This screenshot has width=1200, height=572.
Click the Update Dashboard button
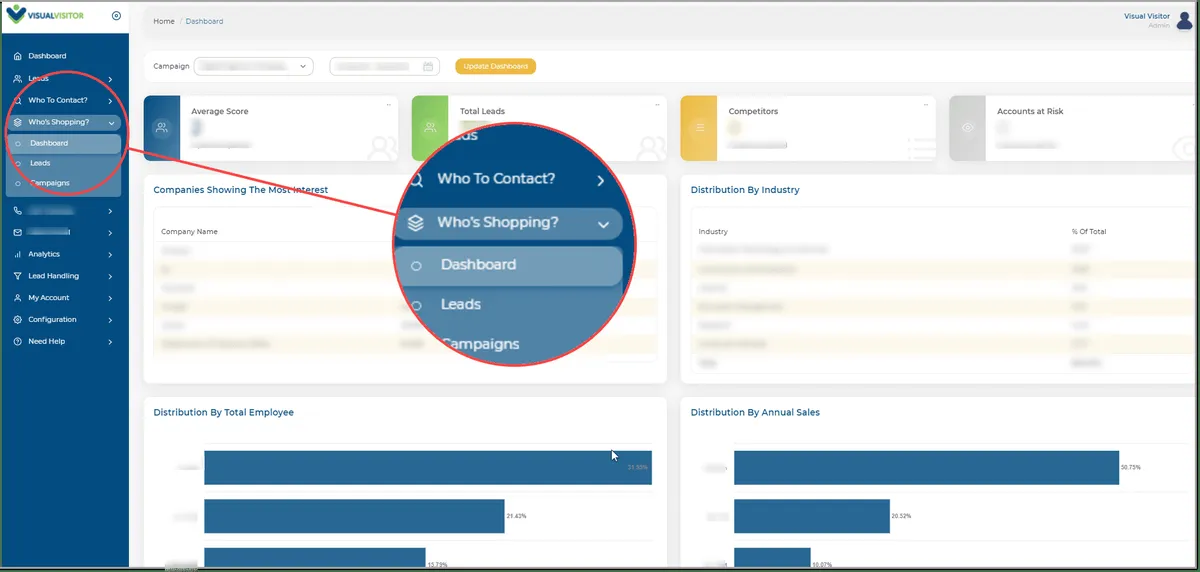coord(496,66)
